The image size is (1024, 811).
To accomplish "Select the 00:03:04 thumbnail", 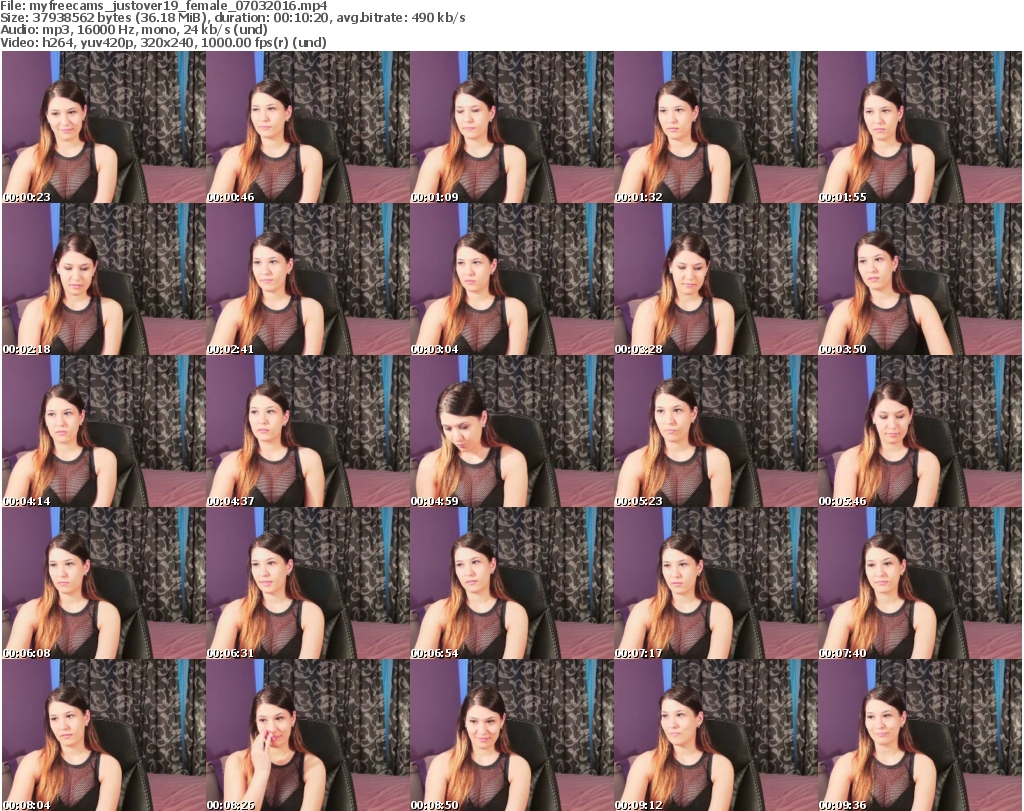I will pyautogui.click(x=511, y=279).
